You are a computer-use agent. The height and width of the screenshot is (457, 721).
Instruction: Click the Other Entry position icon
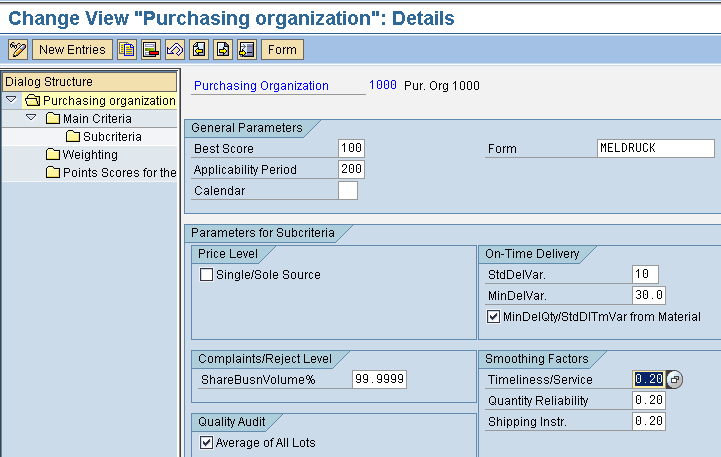click(246, 49)
